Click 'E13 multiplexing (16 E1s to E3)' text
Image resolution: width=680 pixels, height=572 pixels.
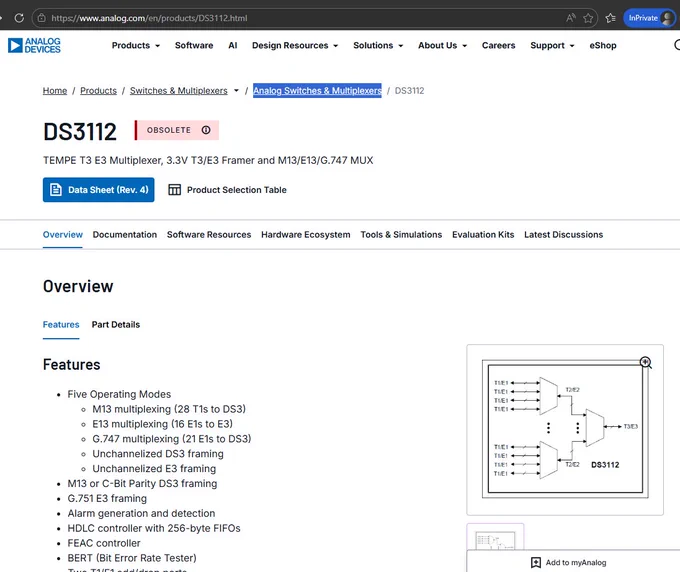pos(163,424)
